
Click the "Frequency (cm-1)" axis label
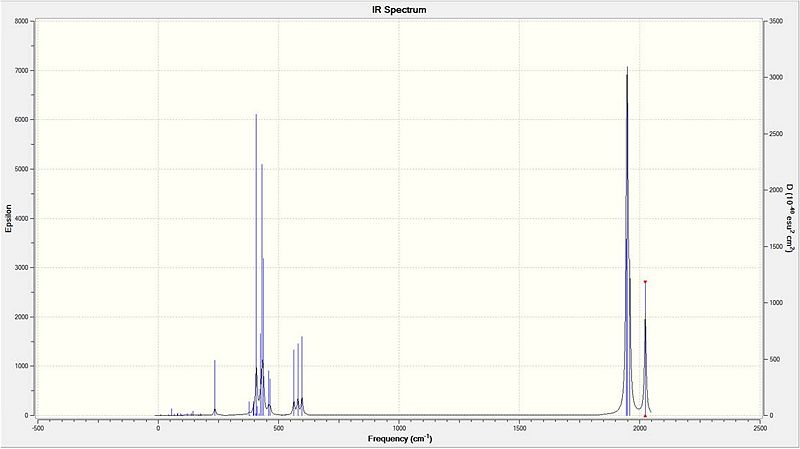[x=399, y=439]
